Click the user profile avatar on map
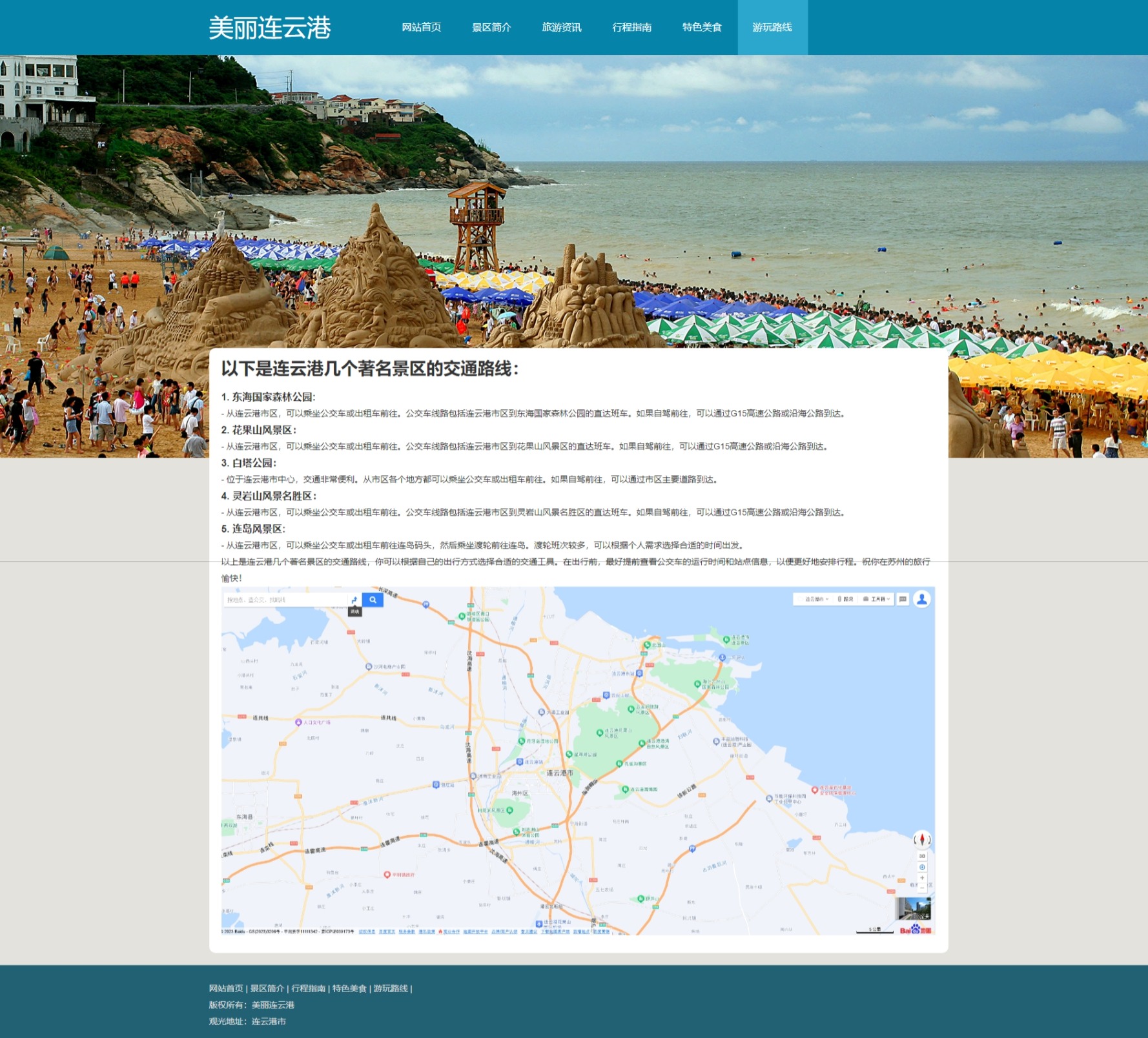Screen dimensions: 1148x1038 point(921,599)
